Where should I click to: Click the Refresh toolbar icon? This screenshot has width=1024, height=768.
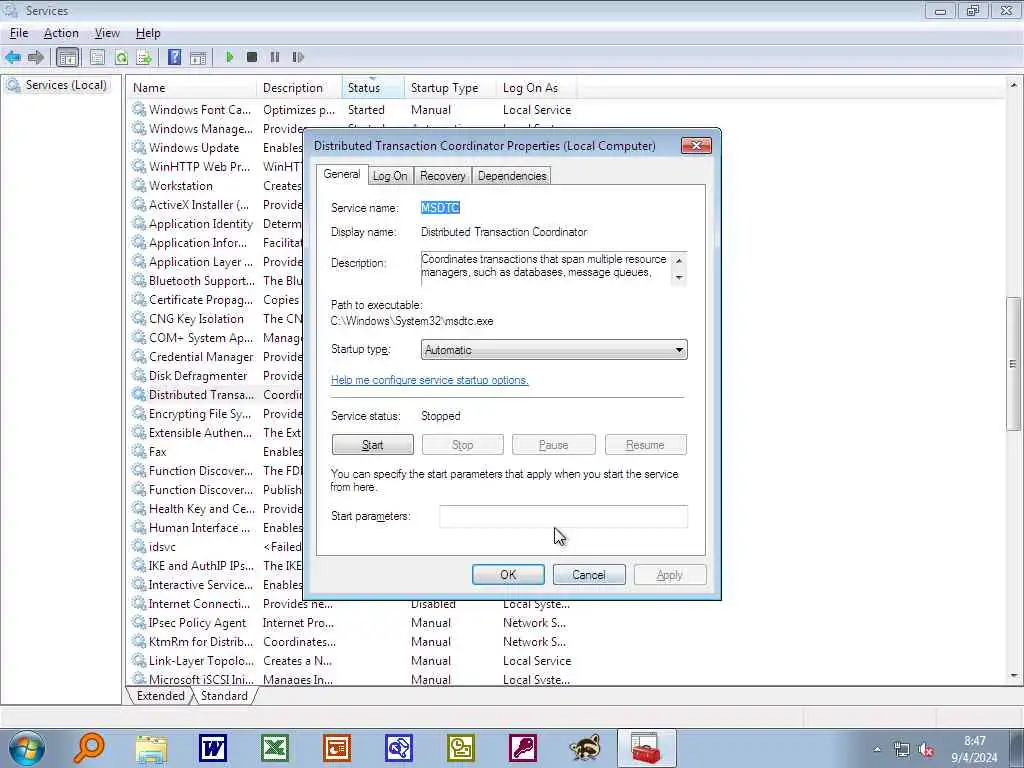click(121, 57)
